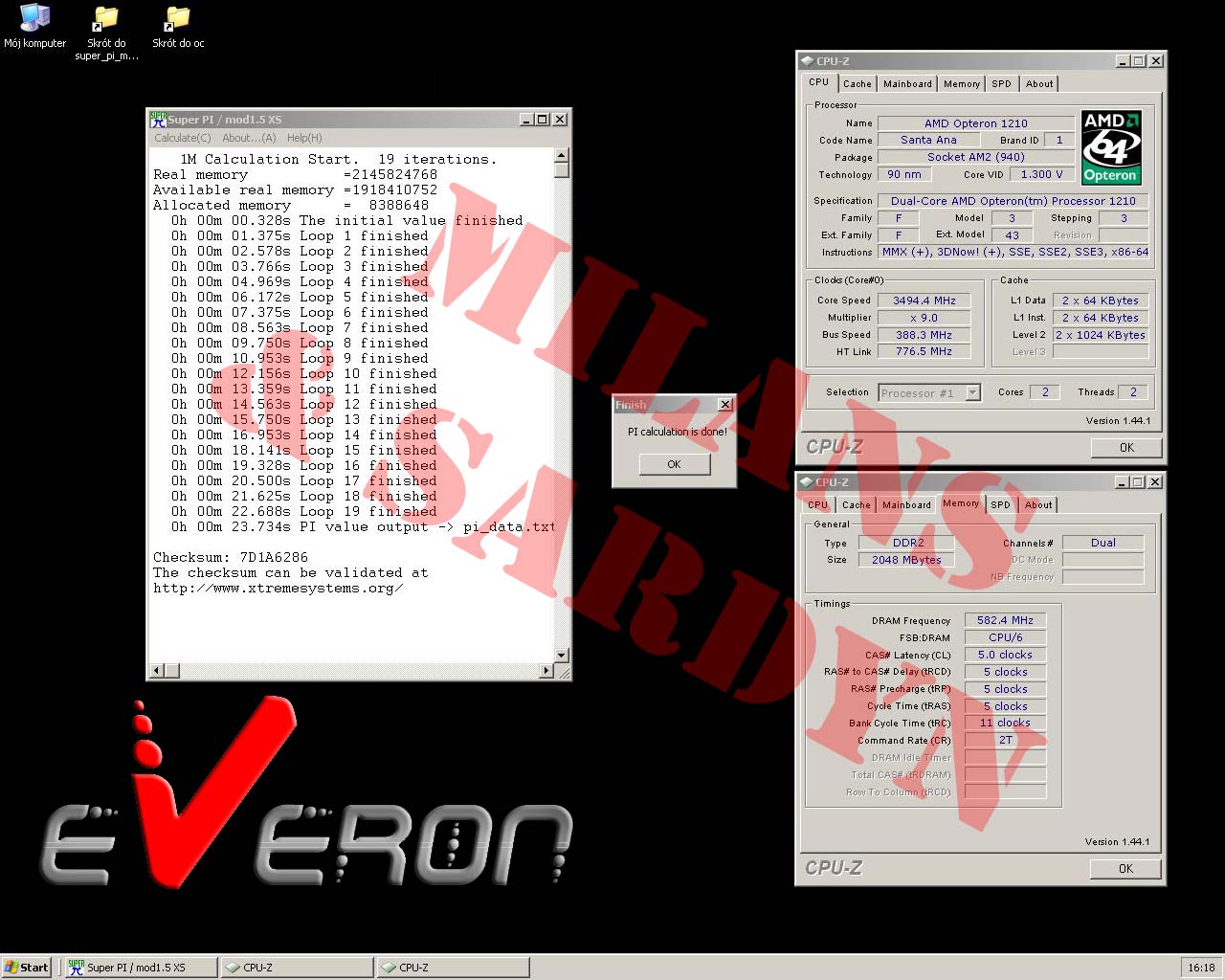Minimize the upper CPU-Z window
1225x980 pixels.
pyautogui.click(x=1123, y=61)
